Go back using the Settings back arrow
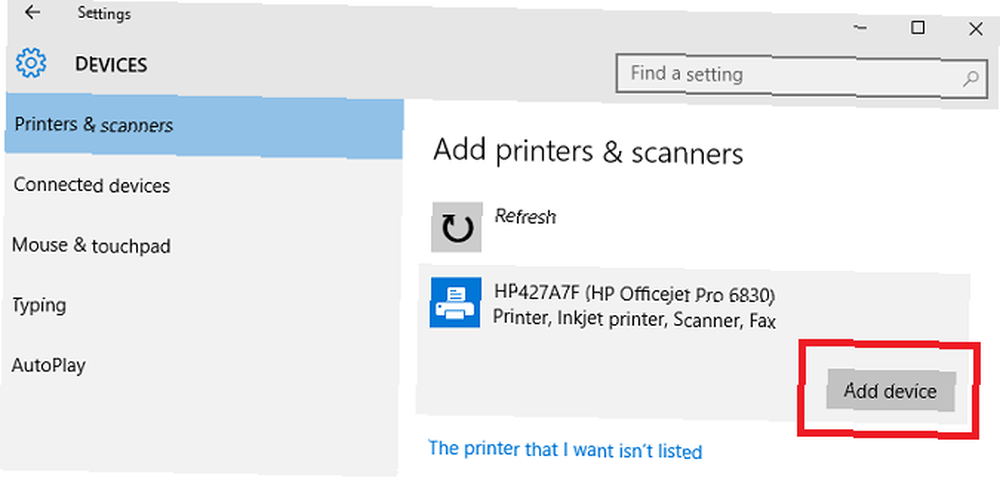 32,13
